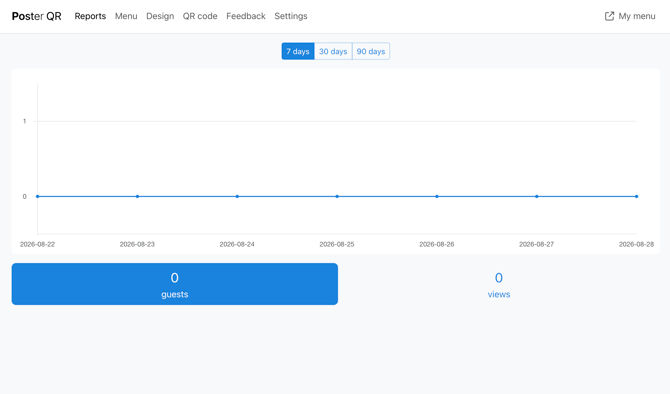Open Settings in the top navigation

[291, 16]
